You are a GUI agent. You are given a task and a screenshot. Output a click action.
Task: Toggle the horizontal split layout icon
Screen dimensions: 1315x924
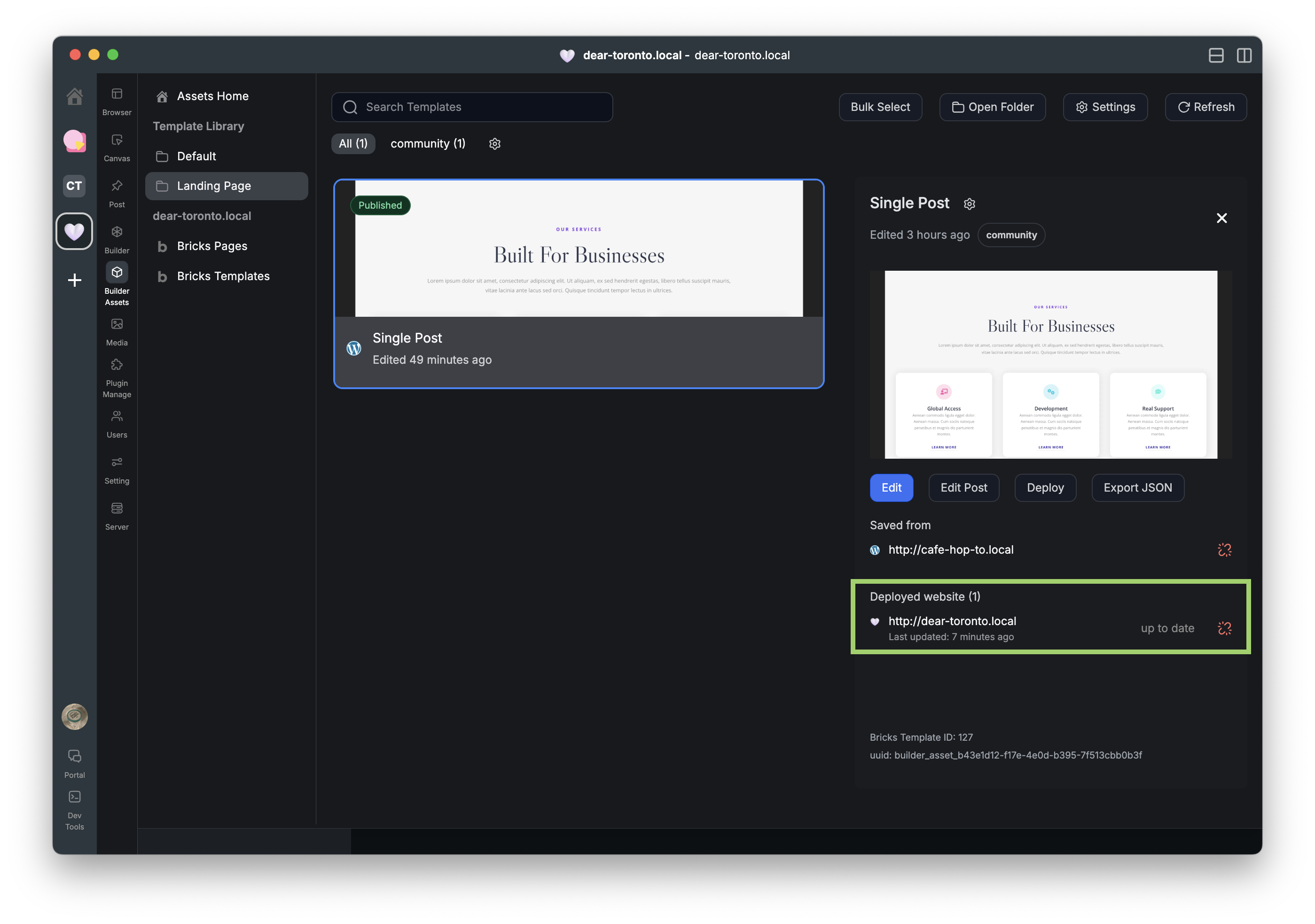1216,55
